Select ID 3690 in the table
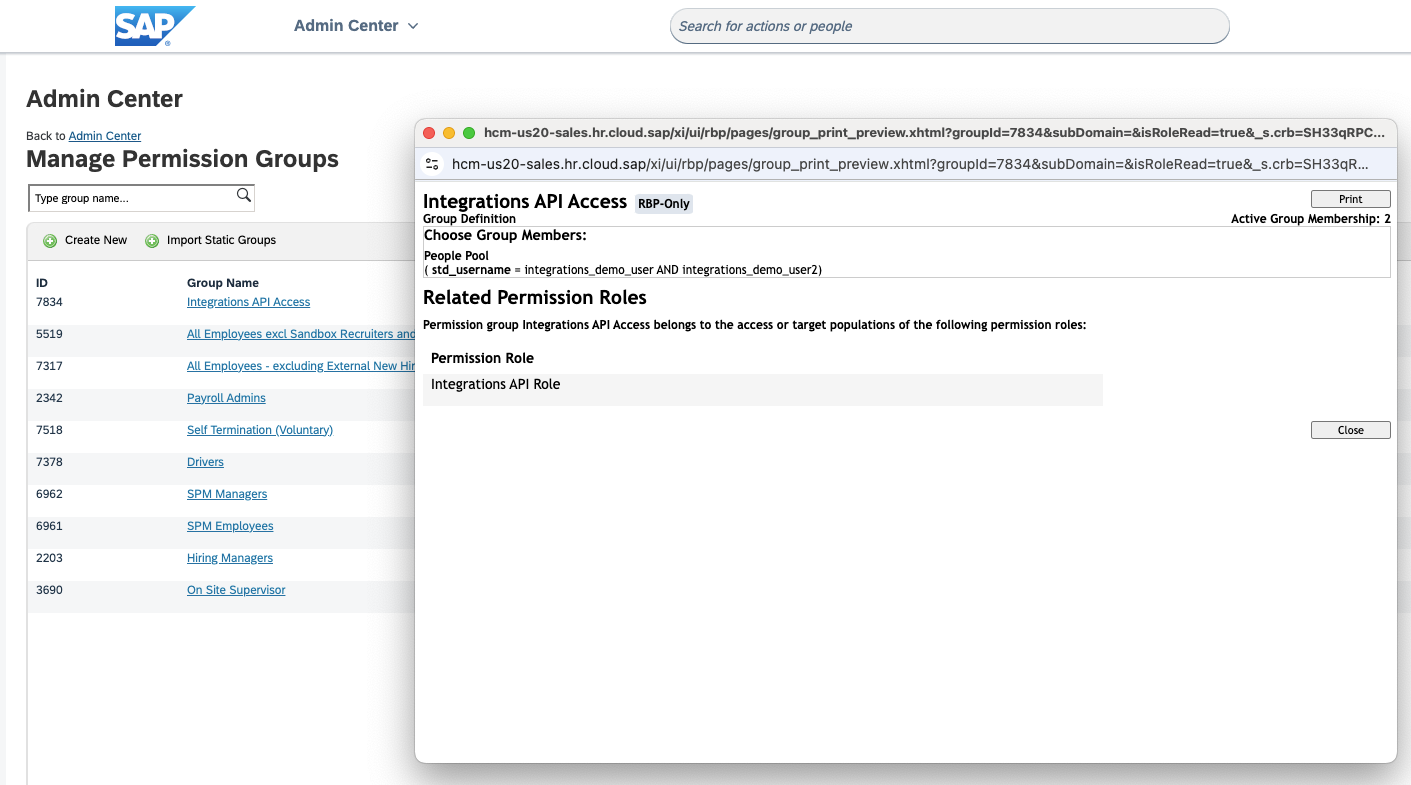1411x785 pixels. (x=49, y=590)
